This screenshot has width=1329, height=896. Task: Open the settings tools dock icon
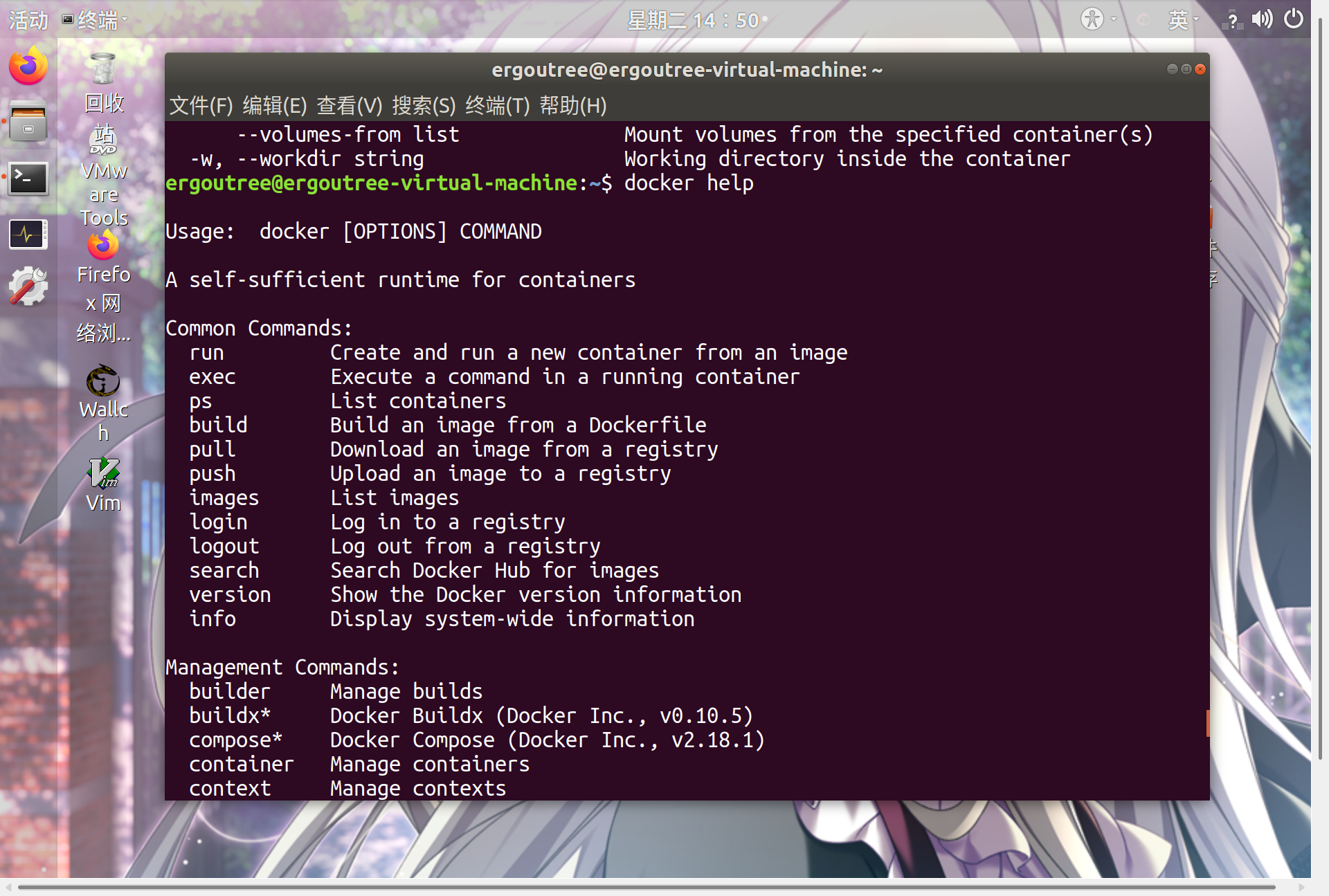28,286
